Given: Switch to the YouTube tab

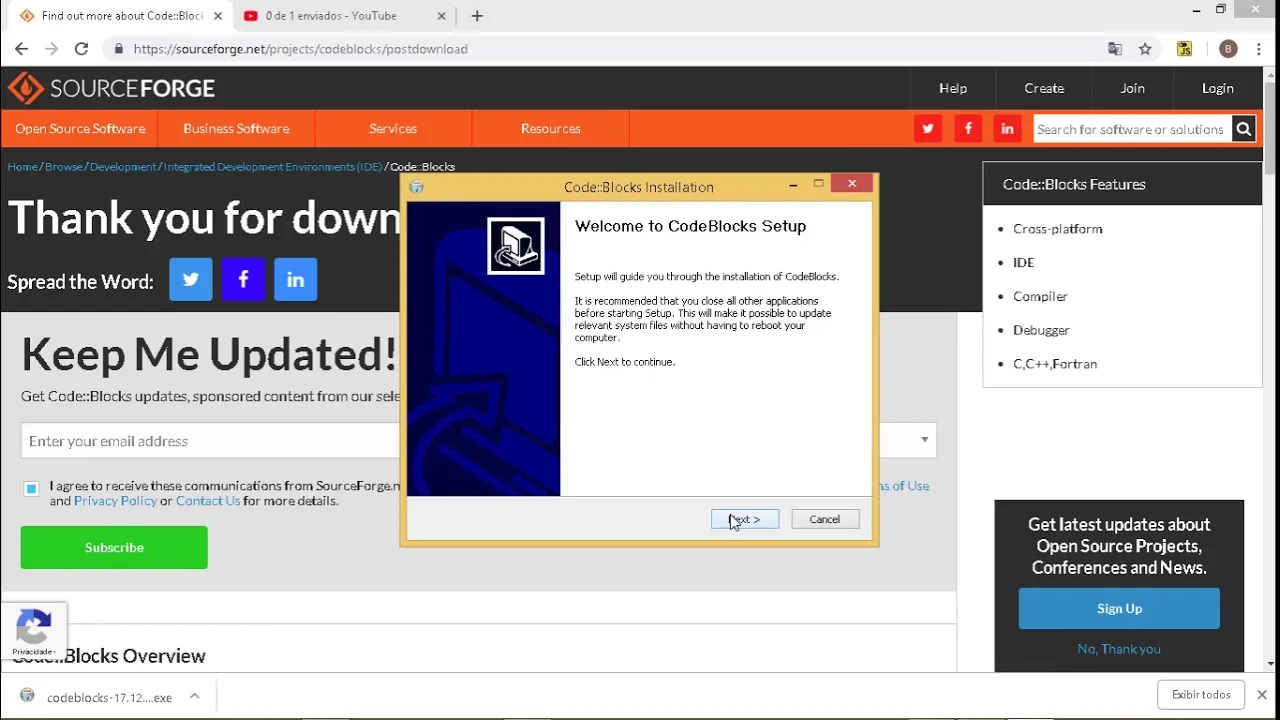Looking at the screenshot, I should point(332,16).
